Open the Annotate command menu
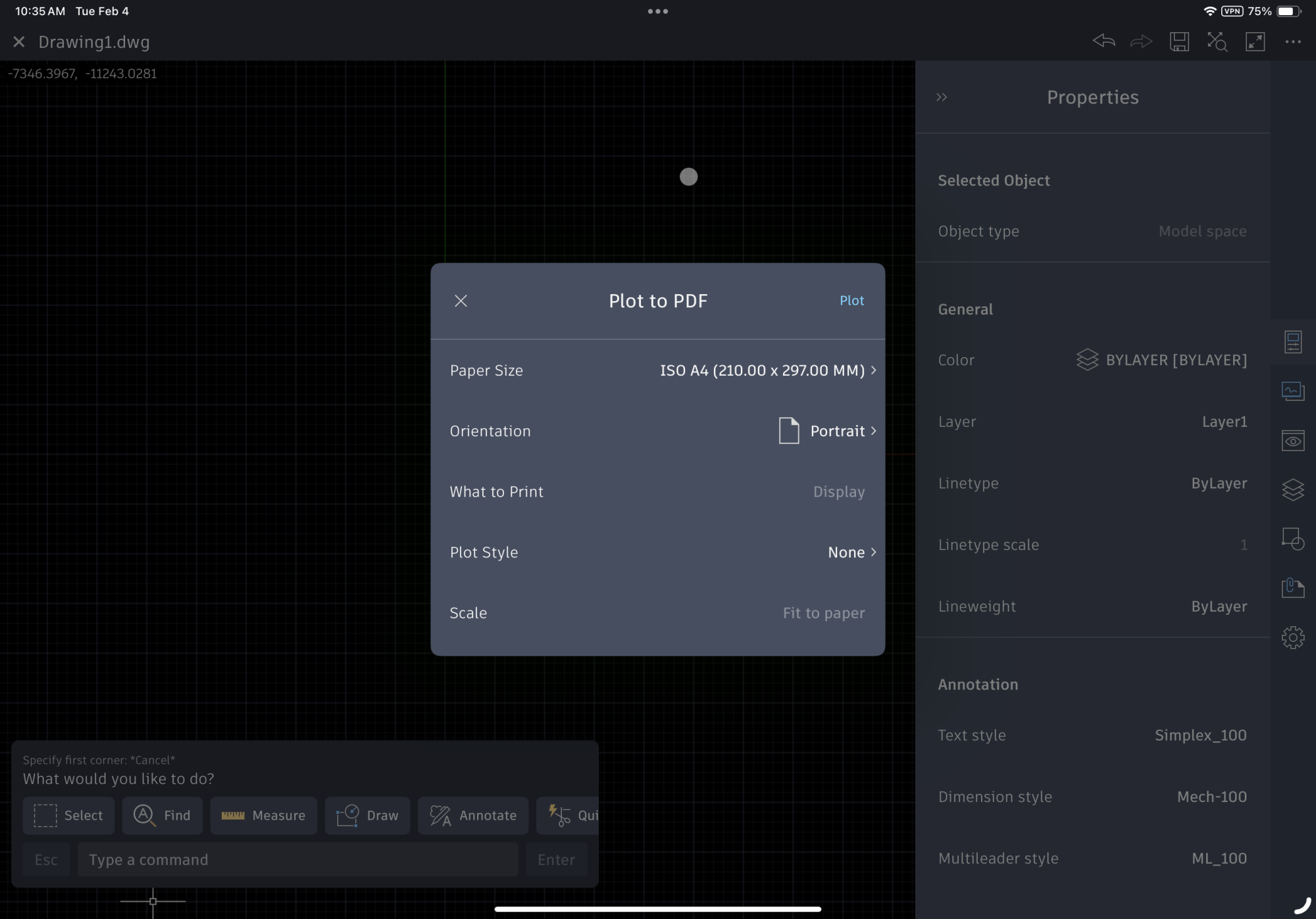Image resolution: width=1316 pixels, height=919 pixels. [472, 815]
